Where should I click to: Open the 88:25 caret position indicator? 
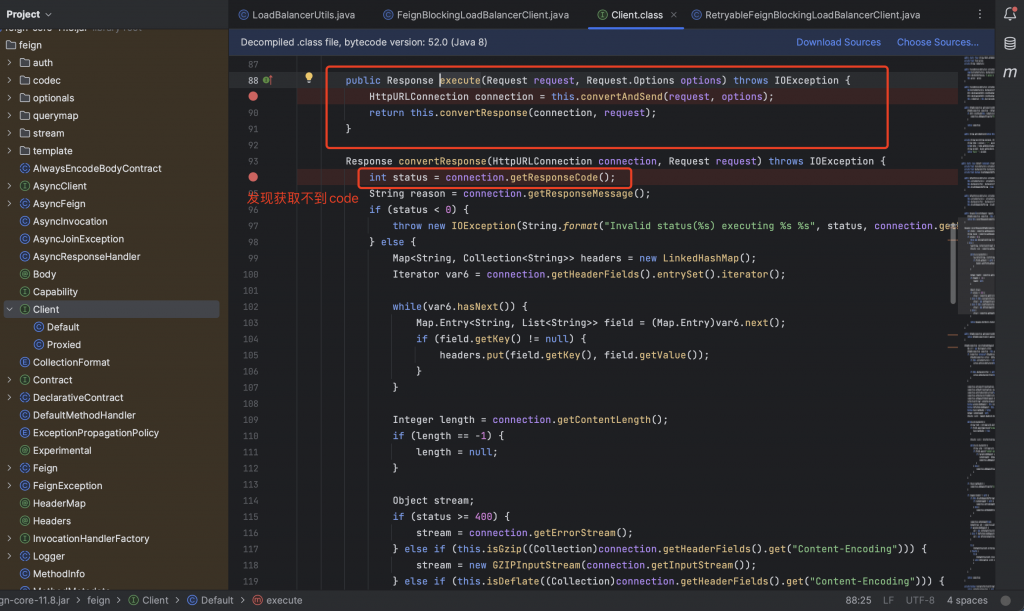tap(858, 601)
